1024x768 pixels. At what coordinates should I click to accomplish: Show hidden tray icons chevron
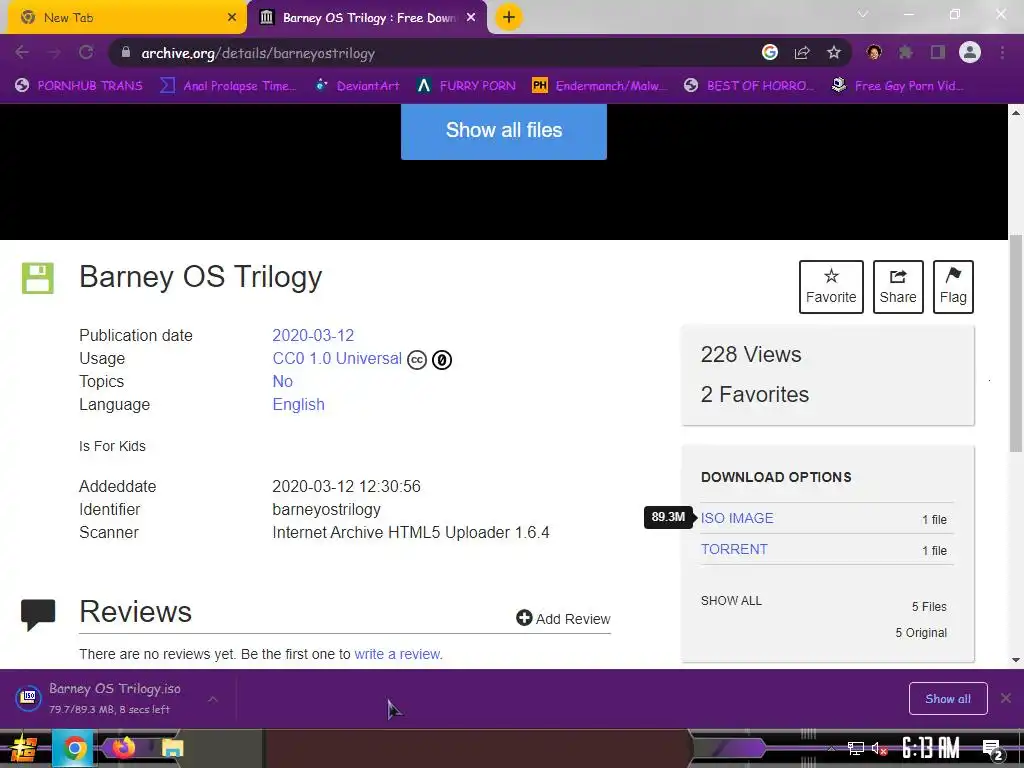[831, 748]
